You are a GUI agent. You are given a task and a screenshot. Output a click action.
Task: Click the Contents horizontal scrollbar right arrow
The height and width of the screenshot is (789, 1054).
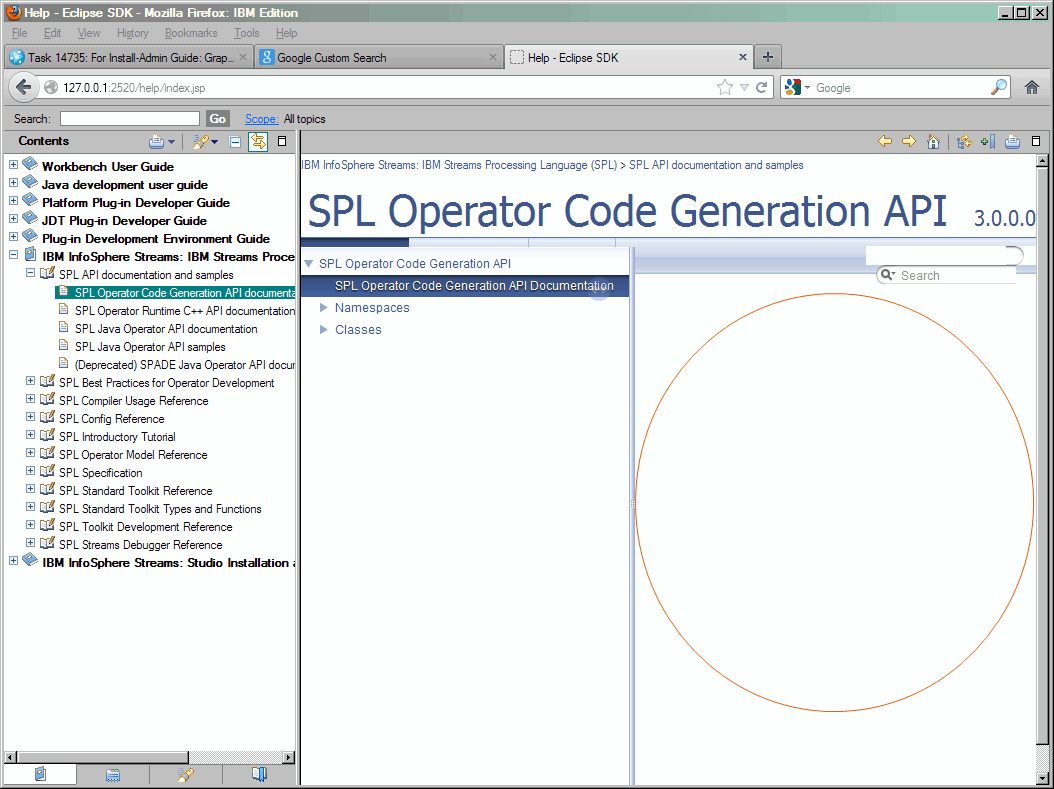coord(289,757)
